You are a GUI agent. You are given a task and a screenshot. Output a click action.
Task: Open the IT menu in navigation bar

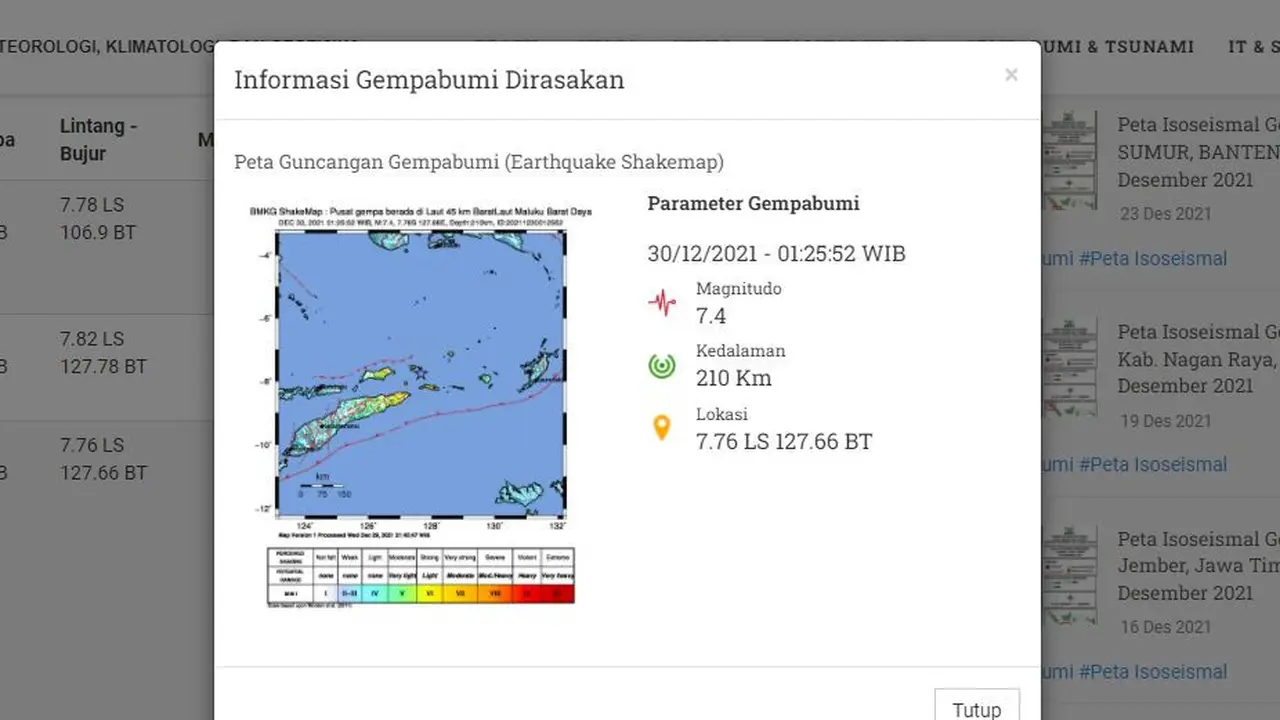pyautogui.click(x=1254, y=46)
